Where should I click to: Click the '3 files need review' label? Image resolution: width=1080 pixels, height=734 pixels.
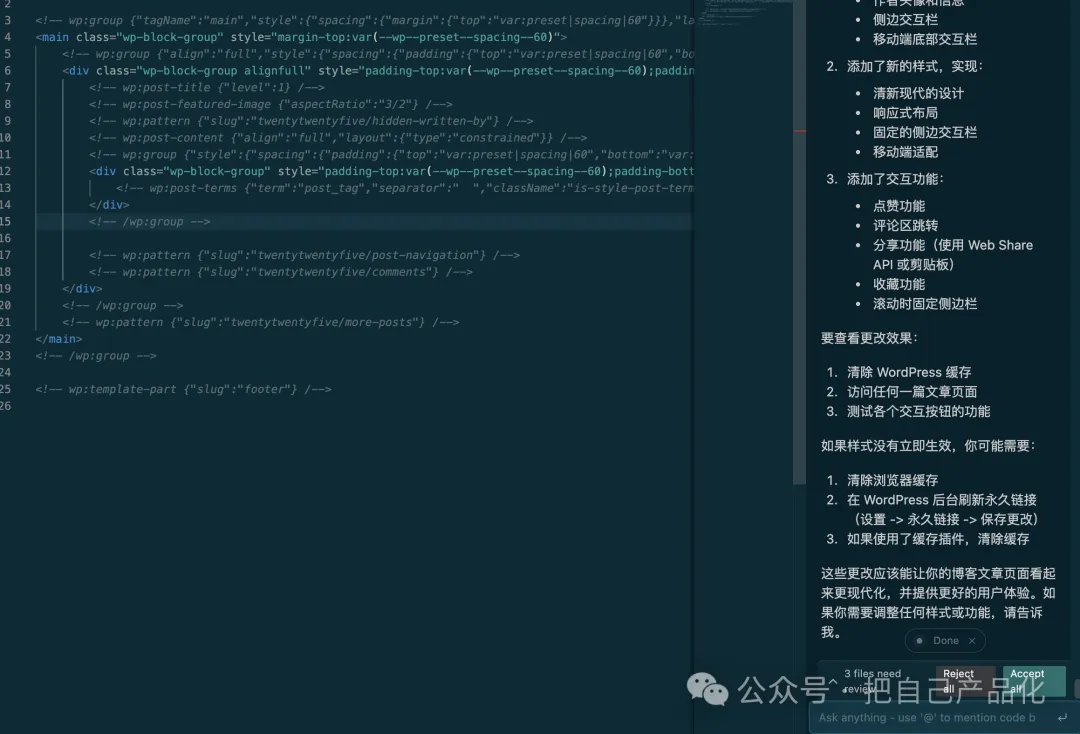pos(872,681)
